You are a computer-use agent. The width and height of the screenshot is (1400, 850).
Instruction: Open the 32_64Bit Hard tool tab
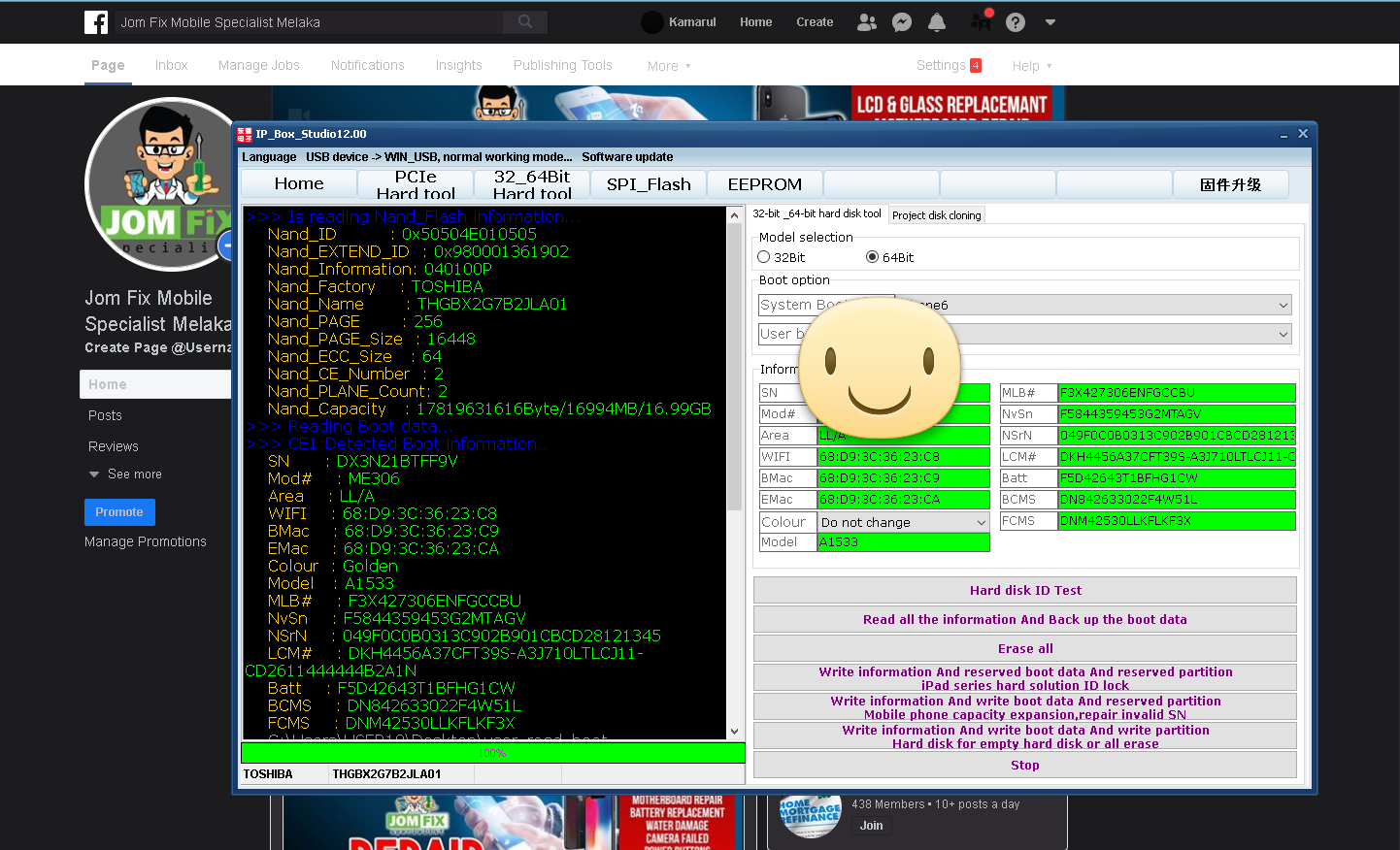tap(532, 184)
